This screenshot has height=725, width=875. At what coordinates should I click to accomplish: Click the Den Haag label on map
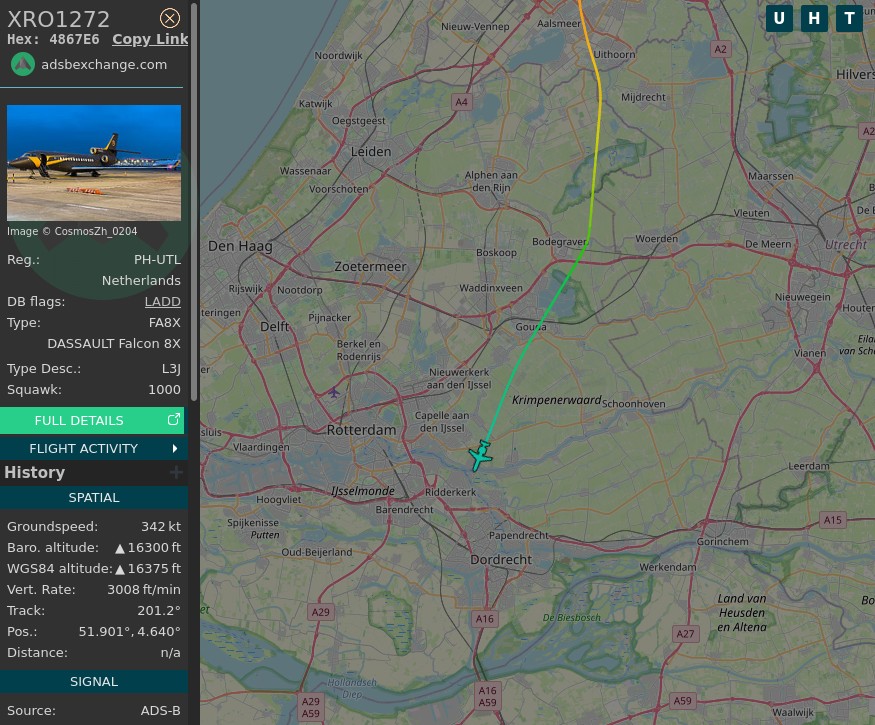[x=240, y=246]
